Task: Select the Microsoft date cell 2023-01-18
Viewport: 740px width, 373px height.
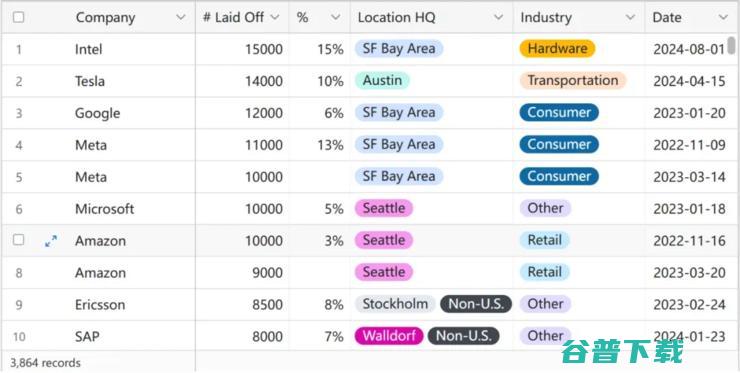Action: pos(690,209)
